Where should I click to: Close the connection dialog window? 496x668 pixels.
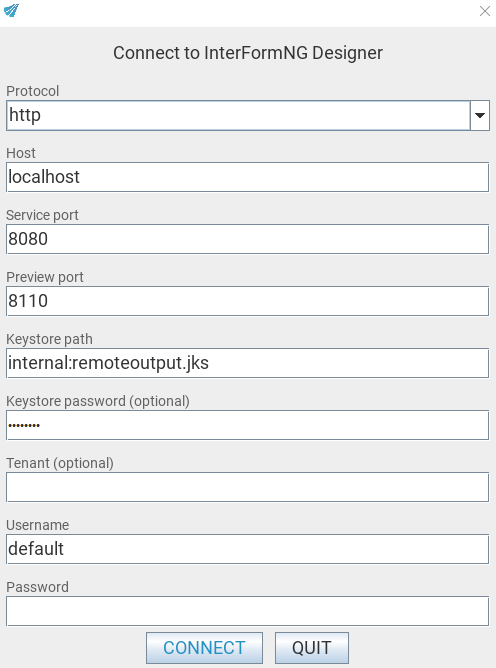click(484, 11)
